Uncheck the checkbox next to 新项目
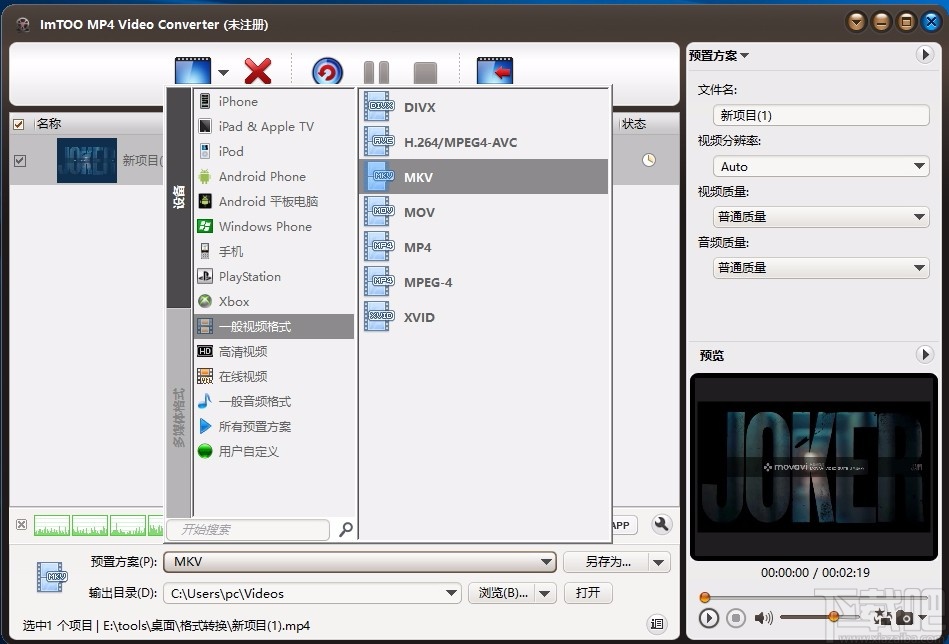This screenshot has width=949, height=644. coord(20,160)
